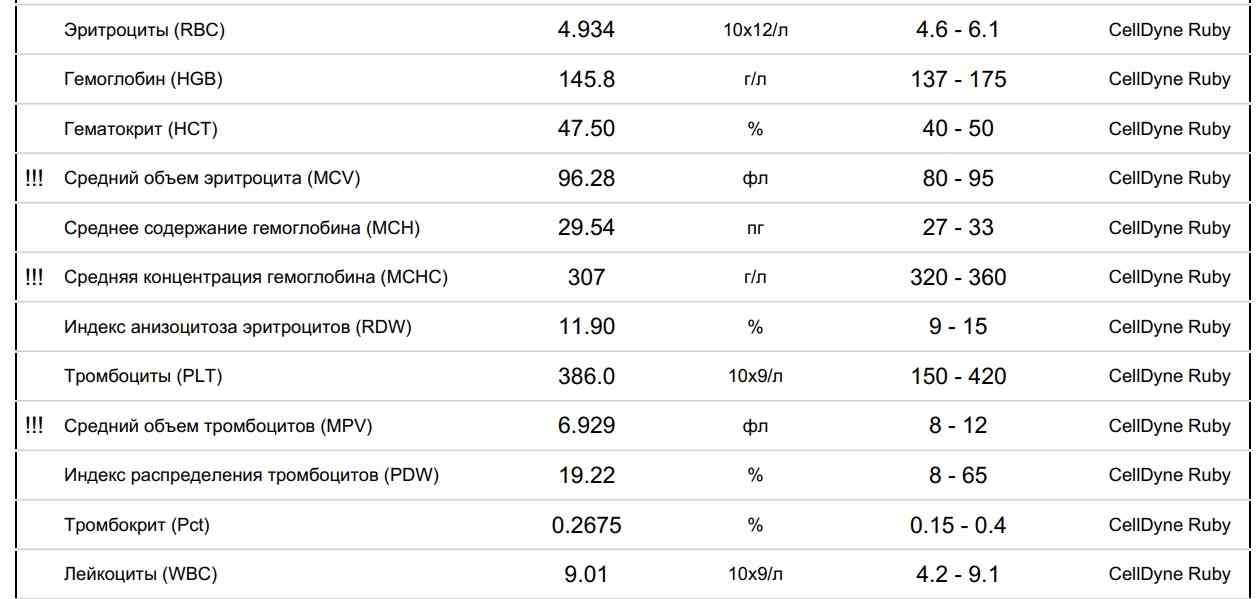Image resolution: width=1259 pixels, height=599 pixels.
Task: Click the alert marker beside MPV row
Action: coord(34,426)
